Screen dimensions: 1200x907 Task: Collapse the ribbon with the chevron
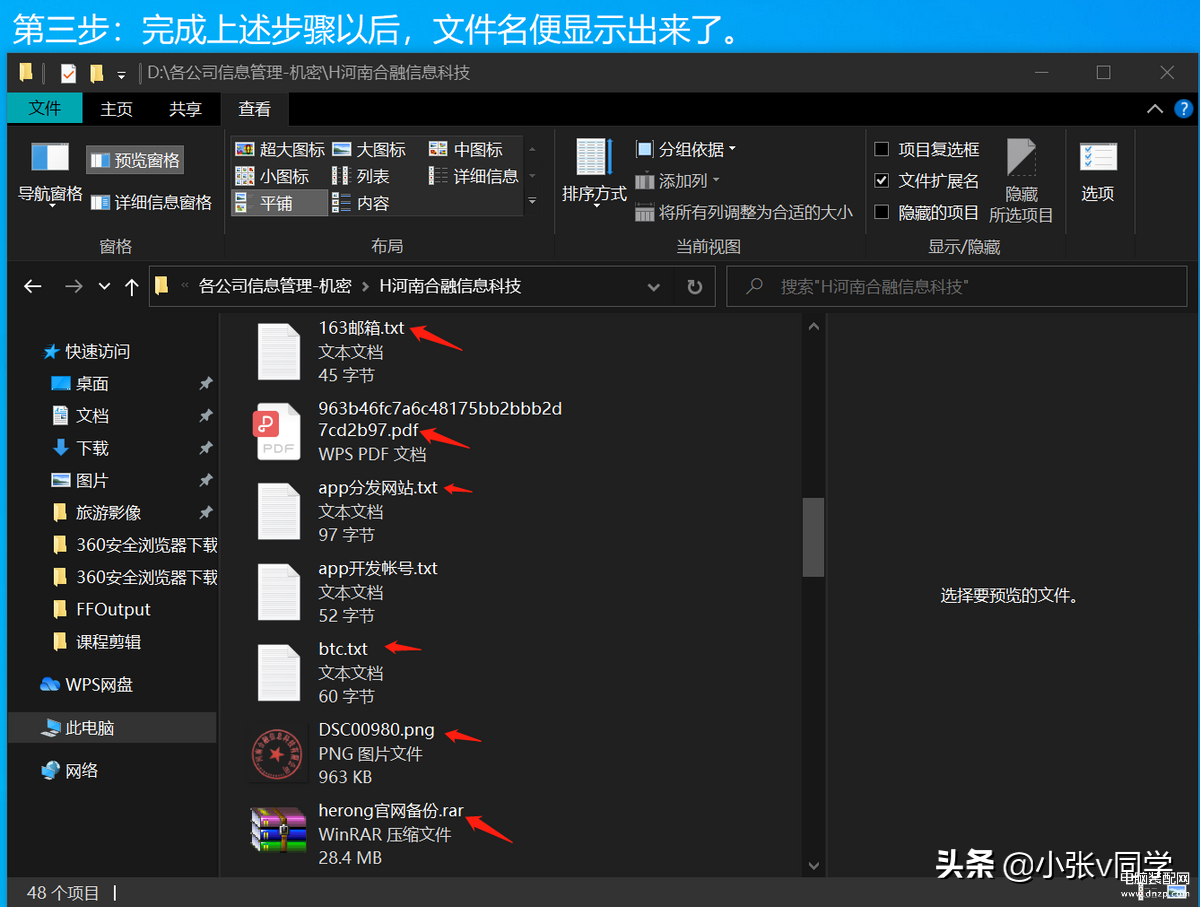1155,109
